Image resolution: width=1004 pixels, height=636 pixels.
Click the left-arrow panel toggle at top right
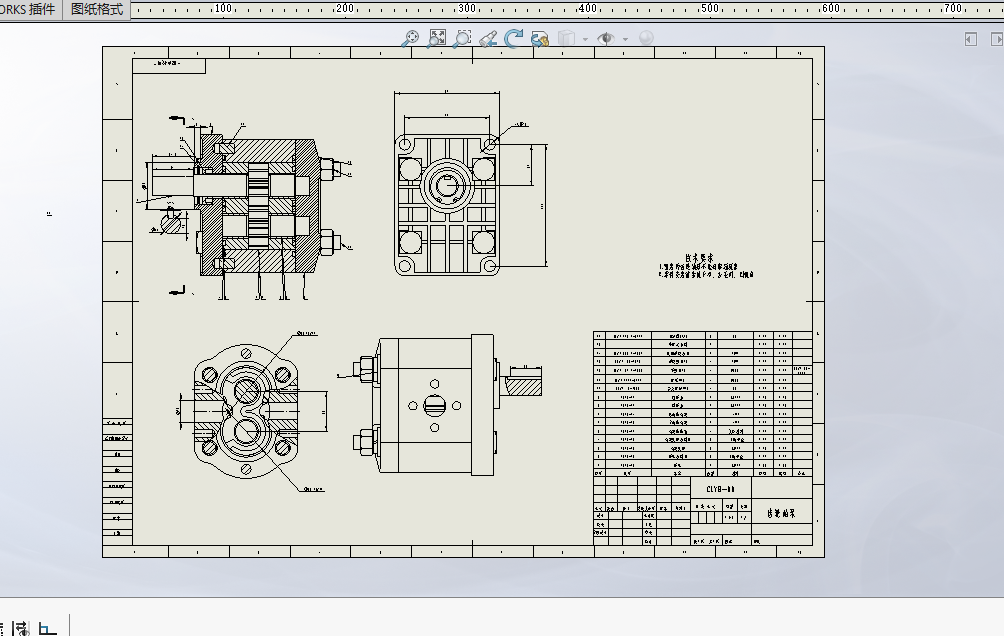pyautogui.click(x=971, y=39)
